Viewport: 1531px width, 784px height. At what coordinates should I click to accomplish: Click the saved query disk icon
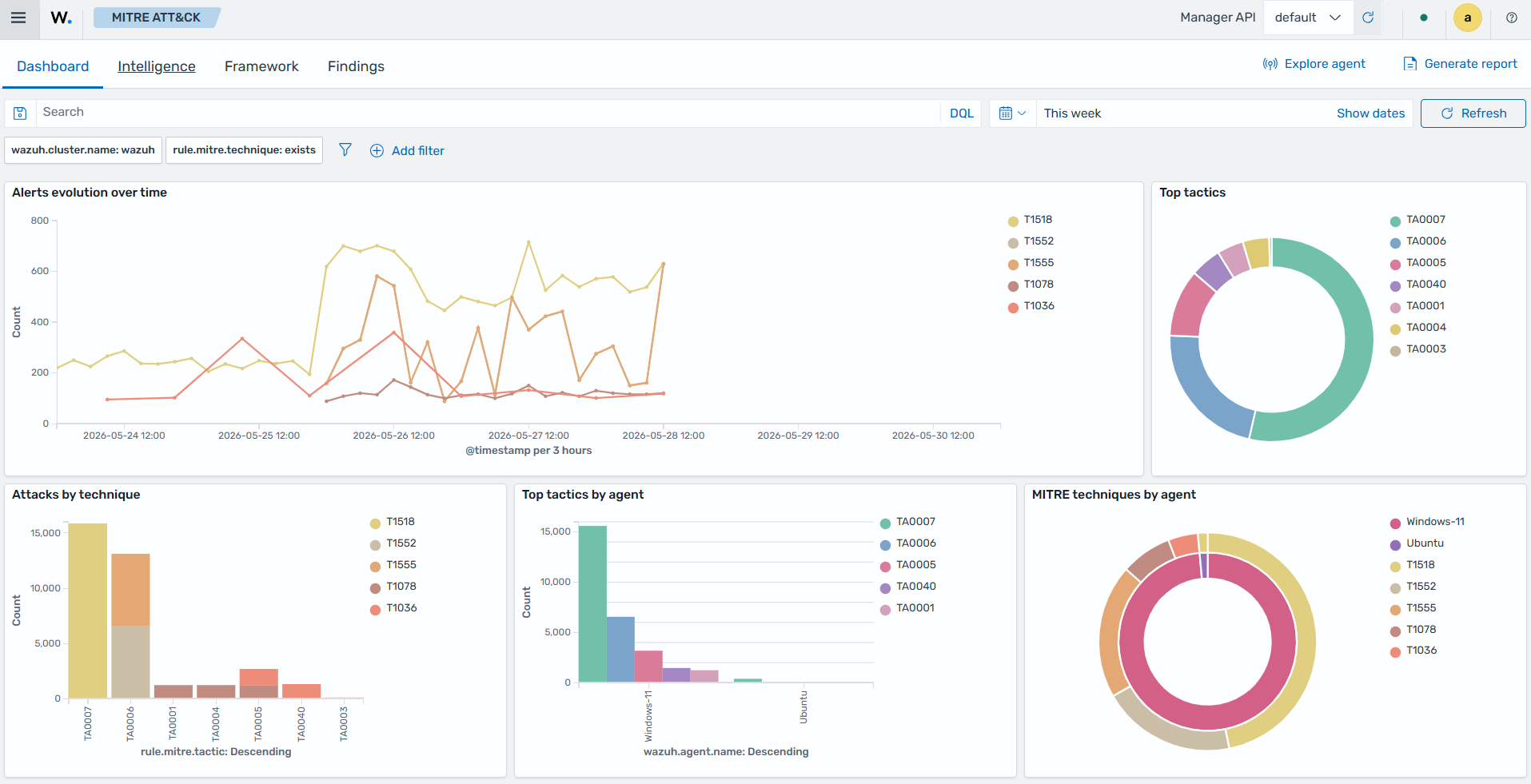pos(20,113)
